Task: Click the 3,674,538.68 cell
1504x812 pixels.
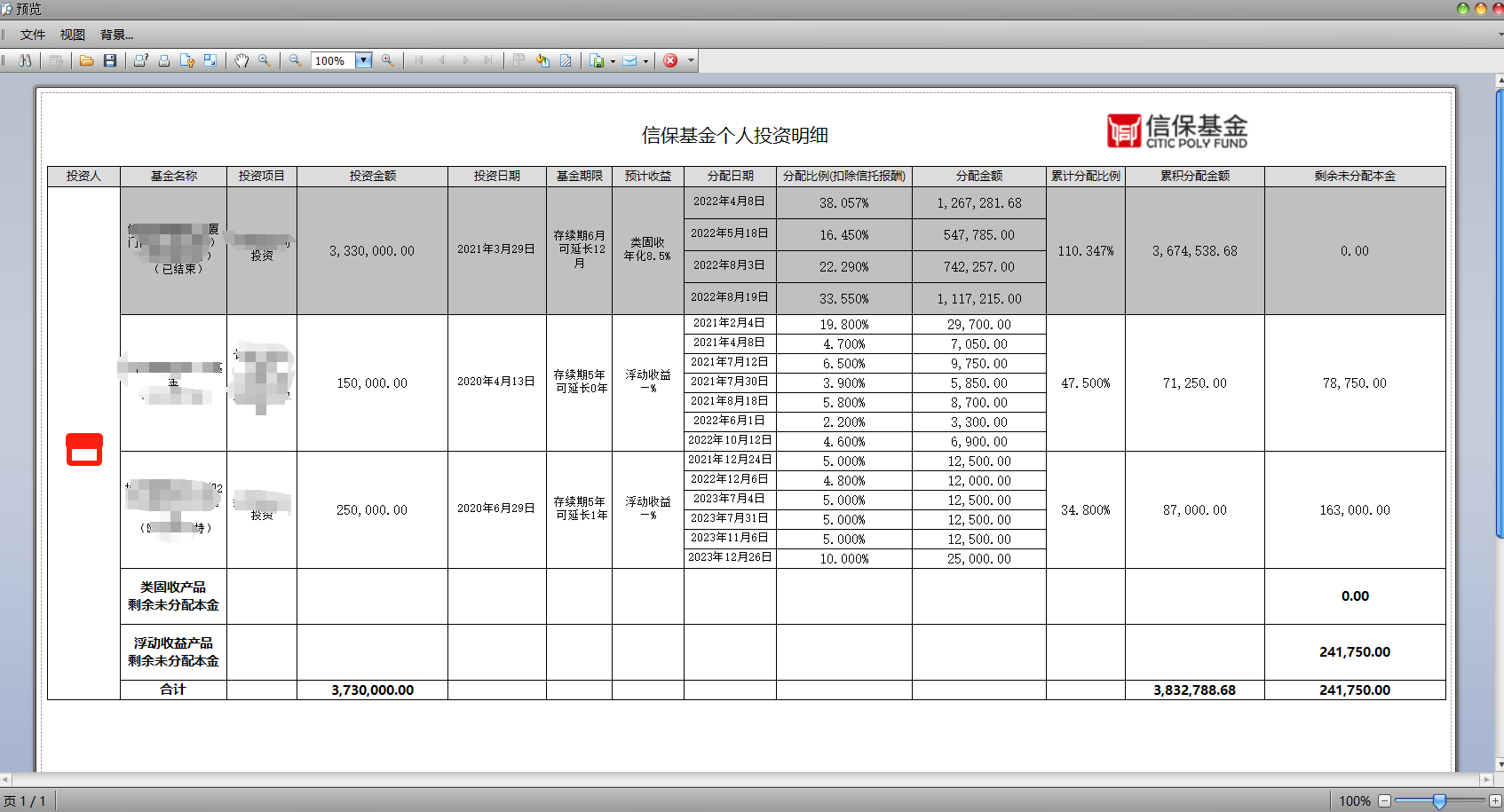Action: [1195, 251]
